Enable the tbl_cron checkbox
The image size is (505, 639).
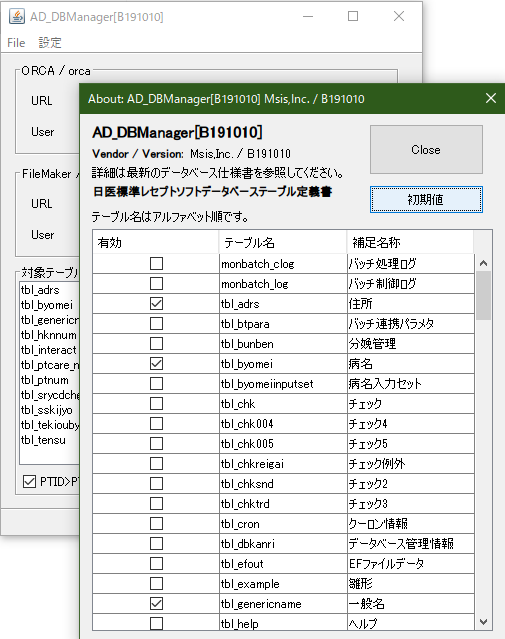(x=157, y=524)
